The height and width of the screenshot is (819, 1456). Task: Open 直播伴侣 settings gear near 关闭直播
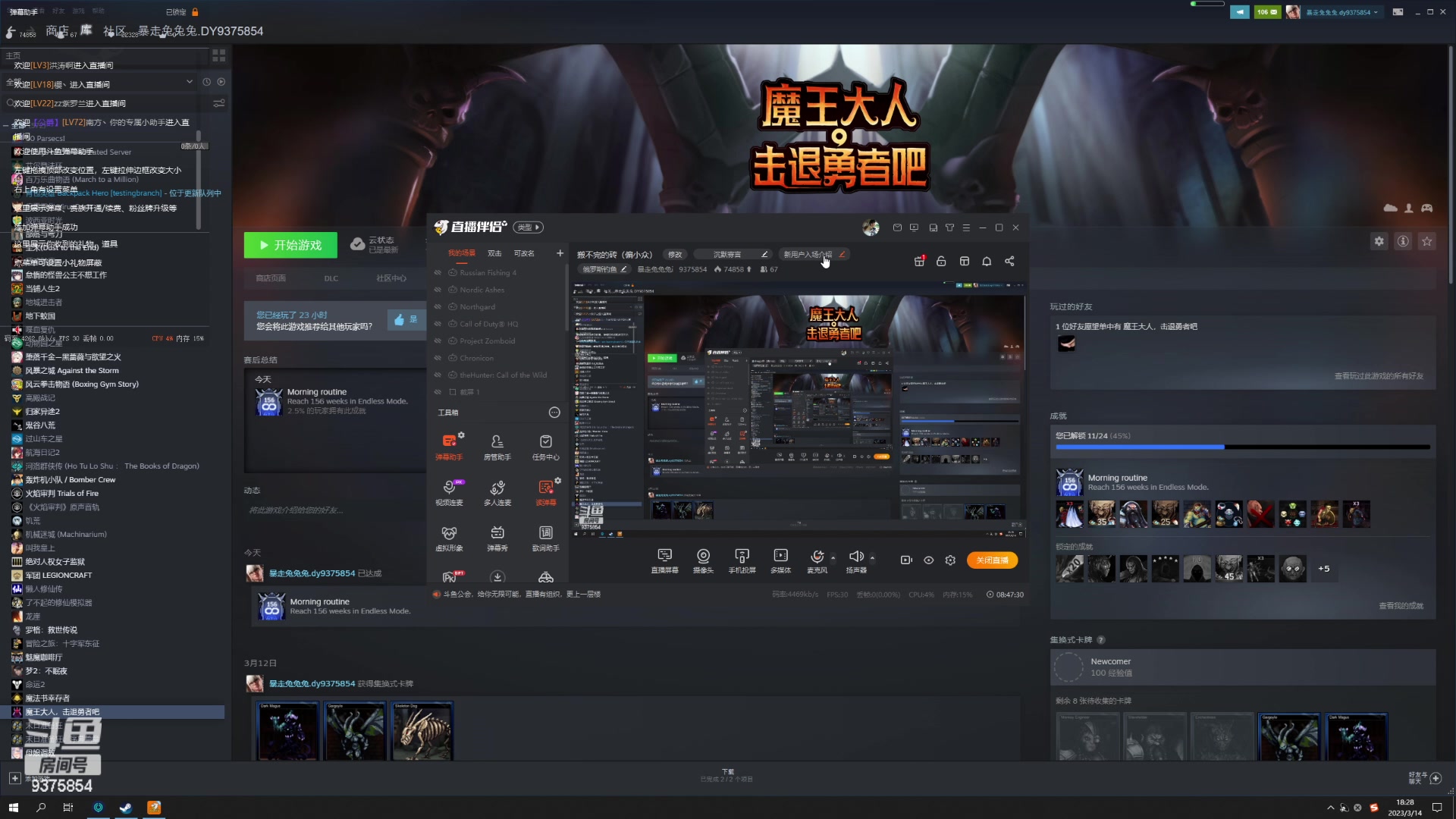(x=950, y=560)
